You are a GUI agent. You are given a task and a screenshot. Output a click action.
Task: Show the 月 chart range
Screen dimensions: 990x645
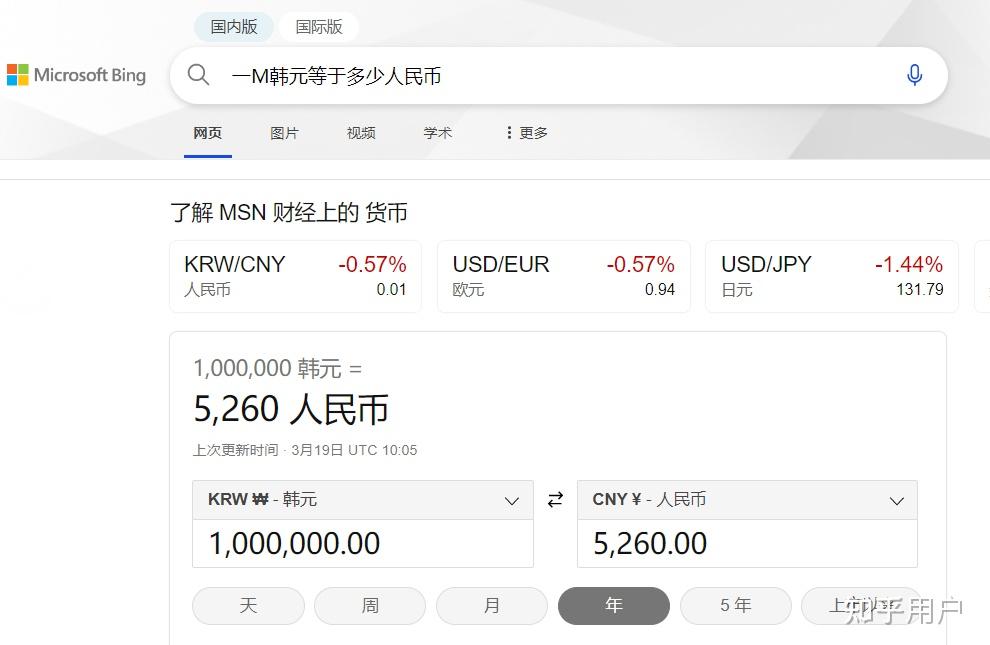[492, 606]
